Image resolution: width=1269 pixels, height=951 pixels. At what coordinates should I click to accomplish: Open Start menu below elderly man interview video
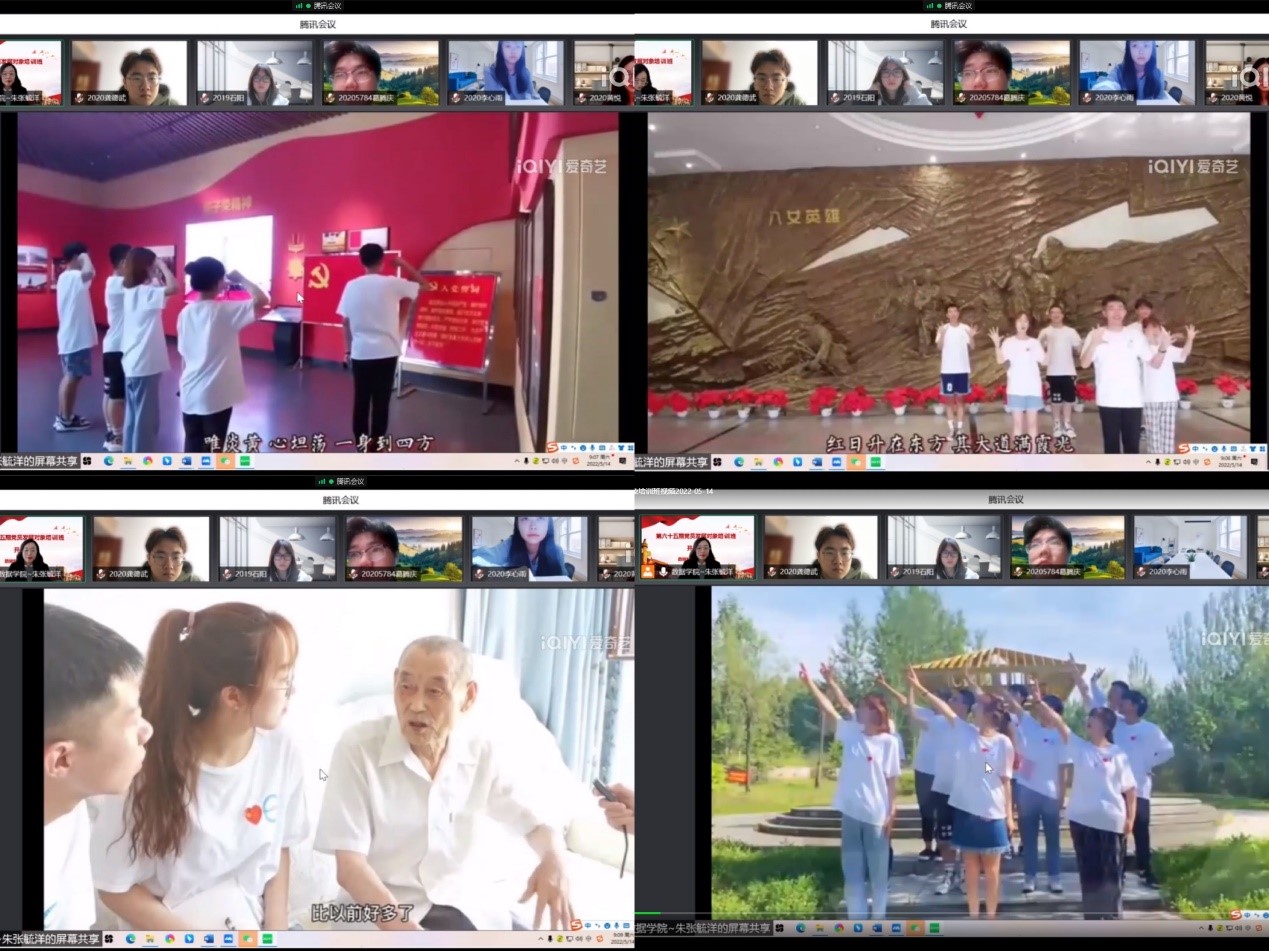111,939
